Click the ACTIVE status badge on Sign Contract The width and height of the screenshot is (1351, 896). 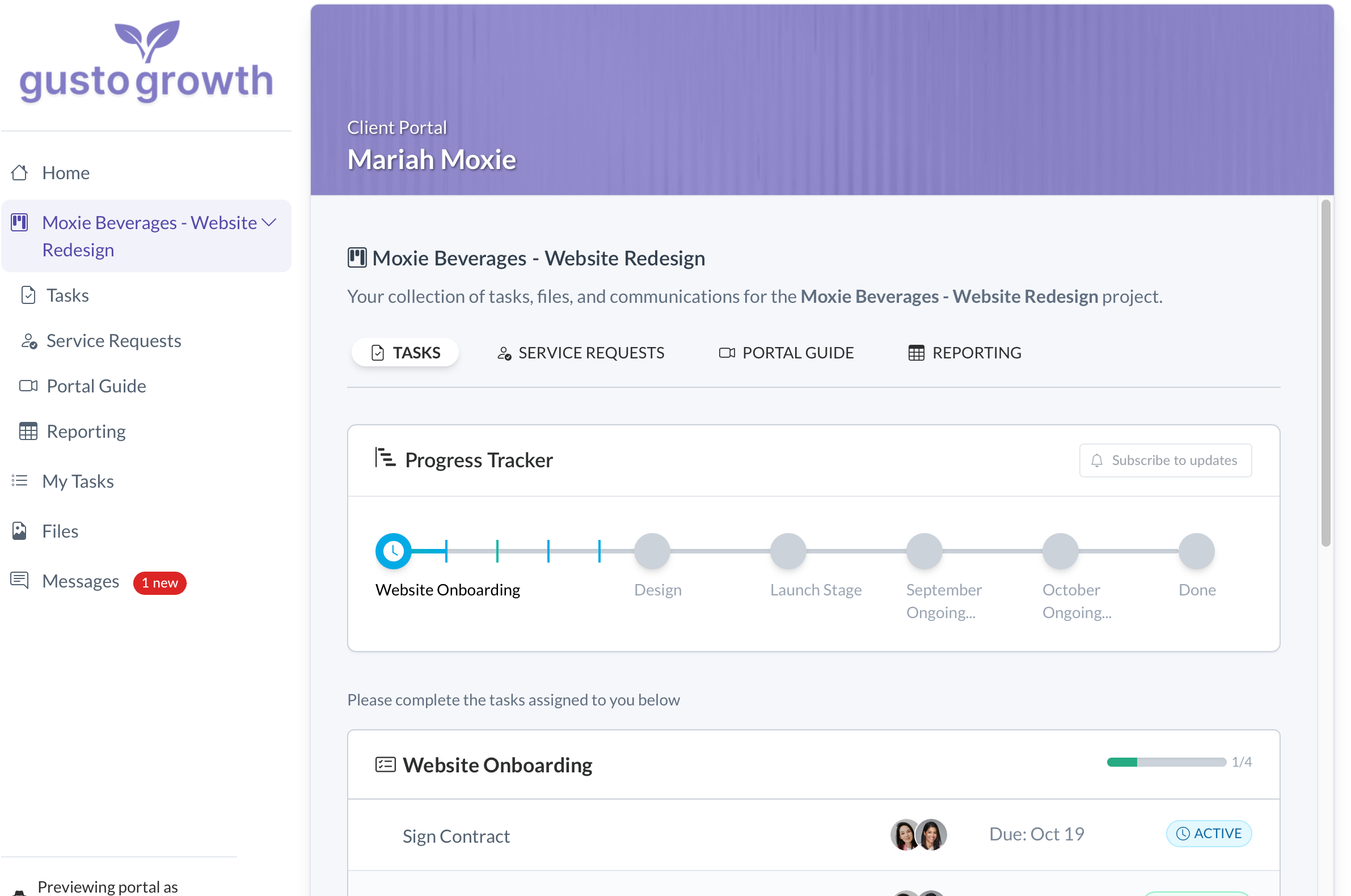(x=1208, y=834)
